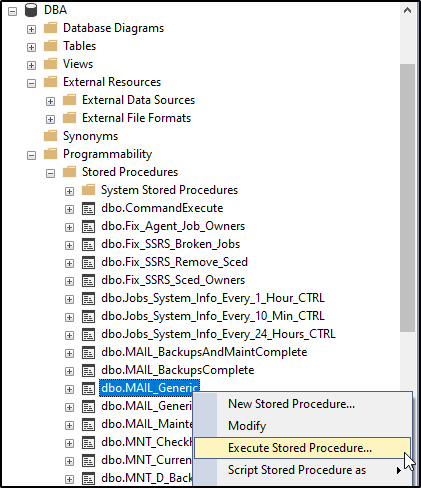This screenshot has width=421, height=488.
Task: Select the highlighted dbo.MAIL_Generic name
Action: (x=150, y=388)
